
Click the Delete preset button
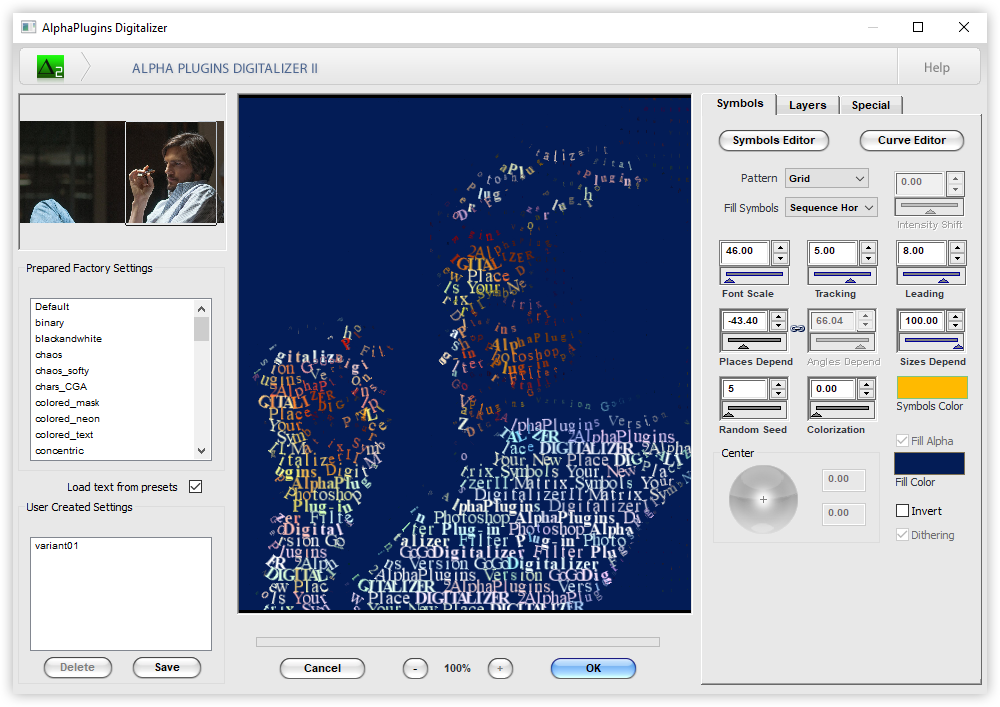(x=78, y=667)
